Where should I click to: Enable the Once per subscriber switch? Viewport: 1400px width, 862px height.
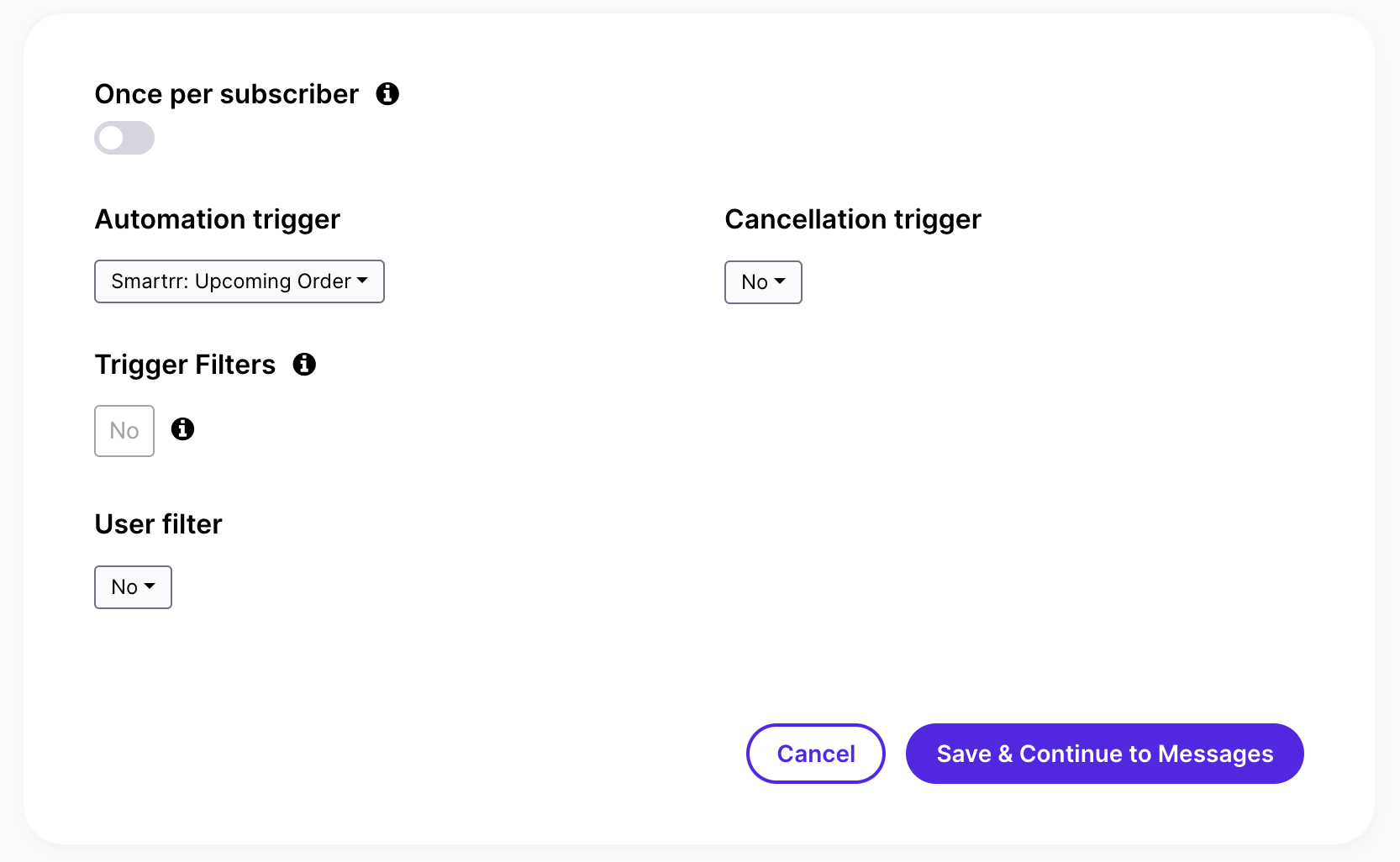124,138
